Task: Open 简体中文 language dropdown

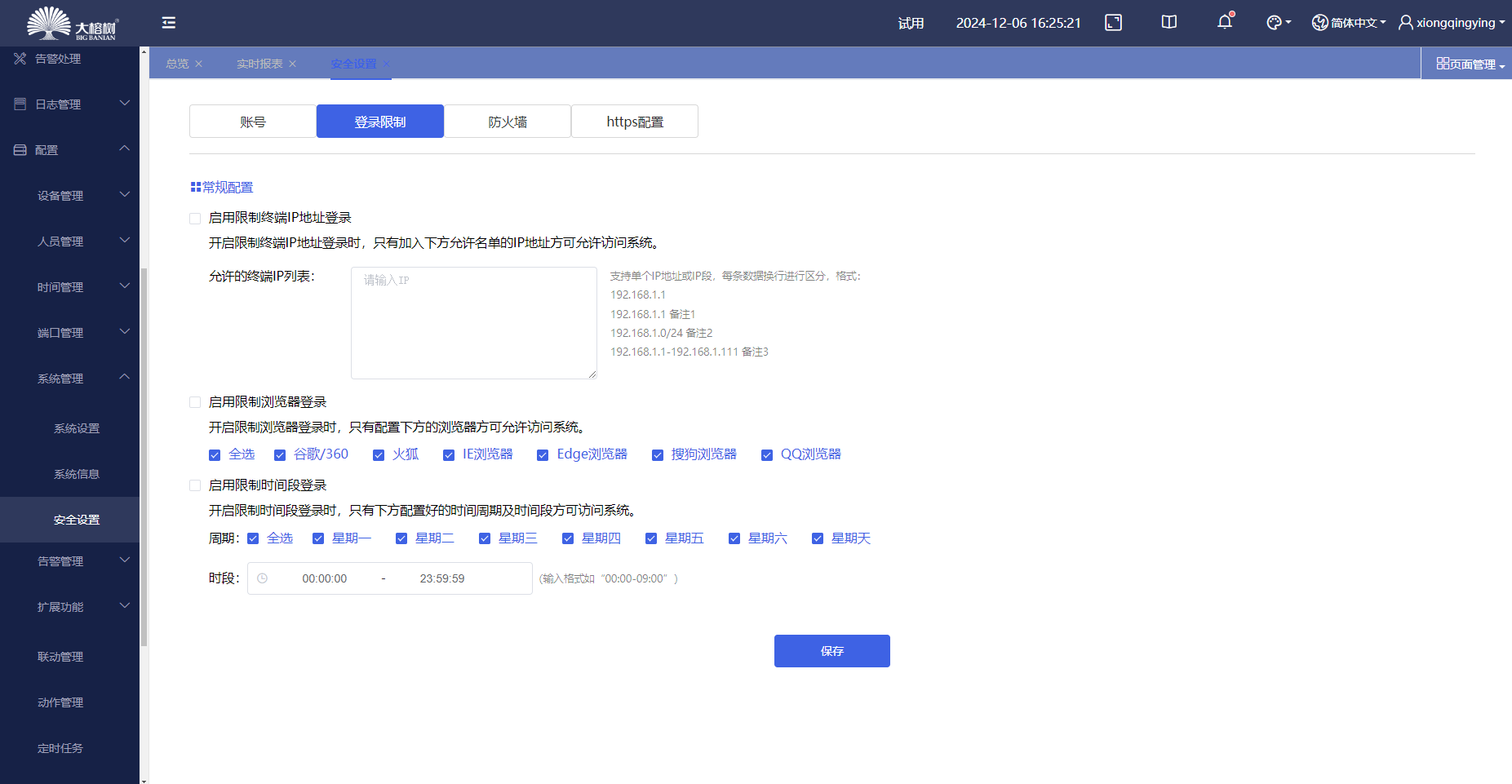Action: click(x=1349, y=23)
